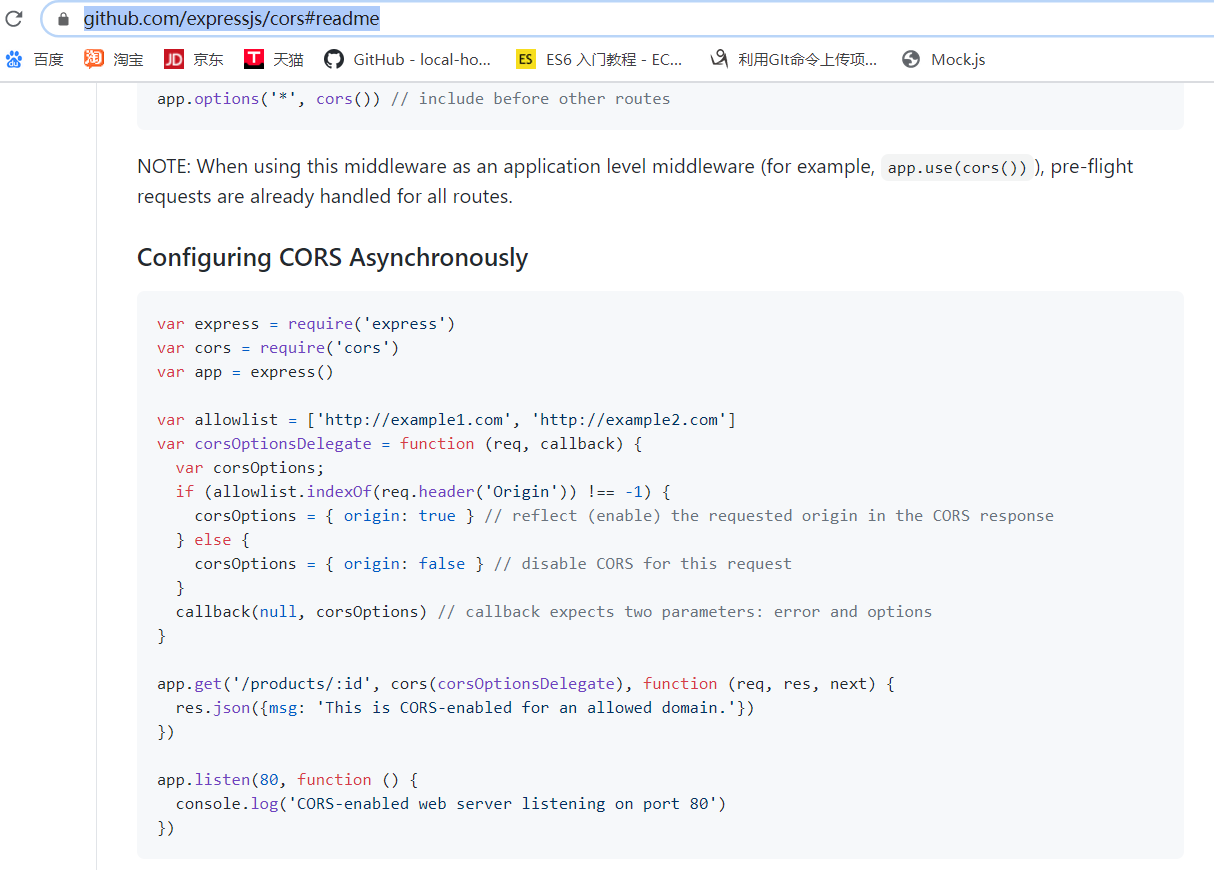Click the if allowlist.indexOf code line

click(x=423, y=492)
